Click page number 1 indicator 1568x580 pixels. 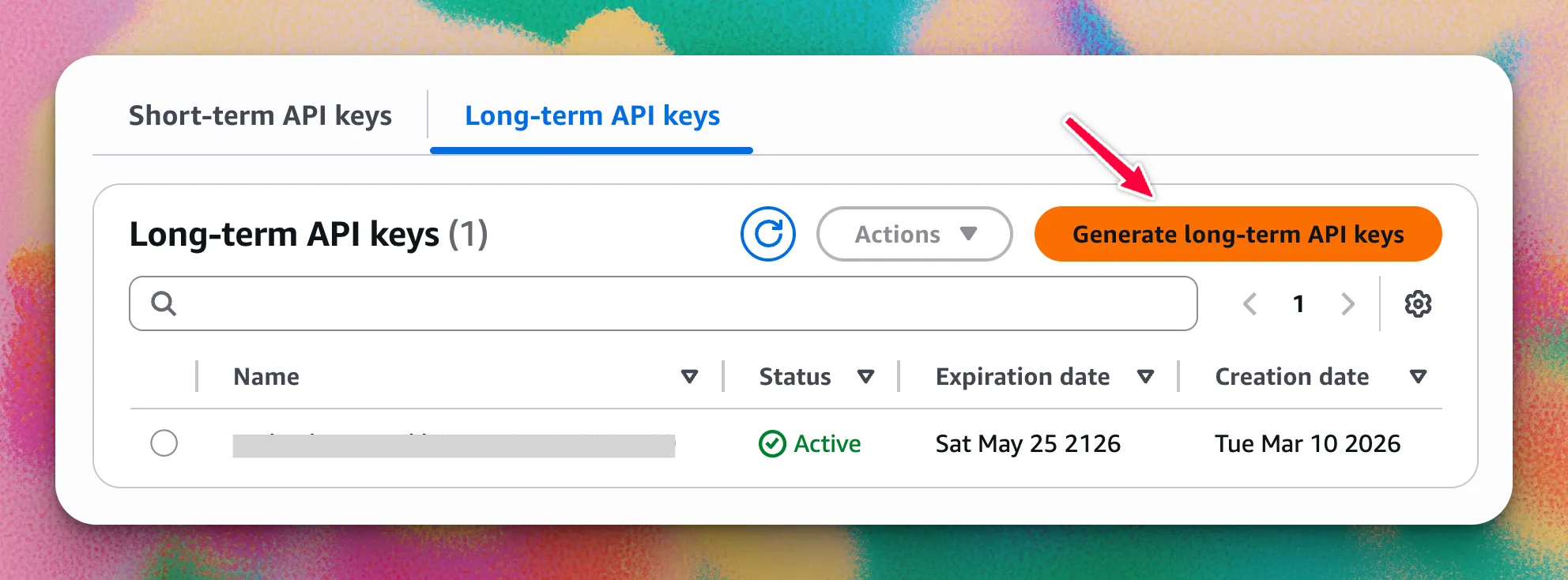click(x=1298, y=303)
